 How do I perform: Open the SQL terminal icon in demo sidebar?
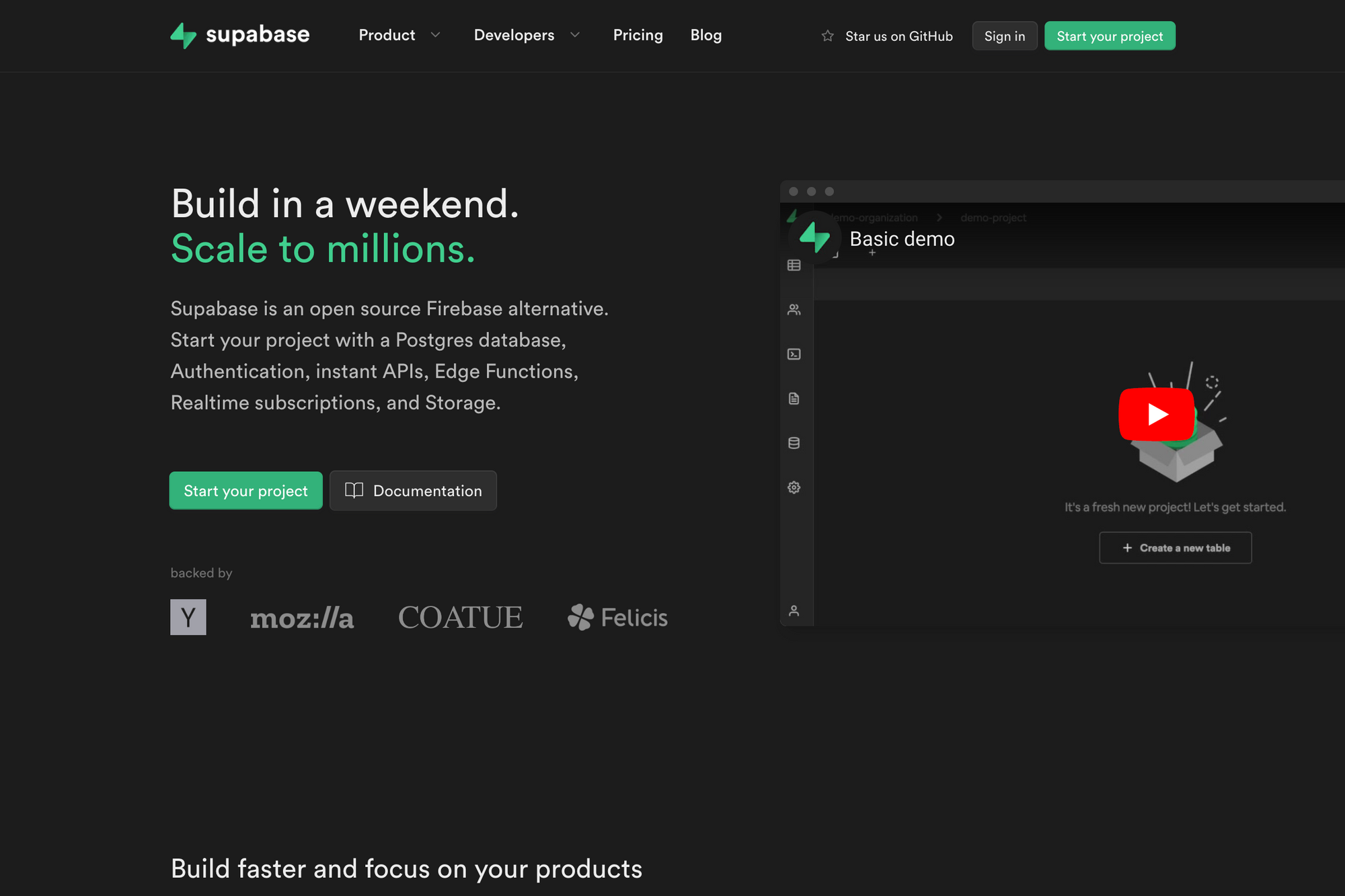[x=794, y=354]
